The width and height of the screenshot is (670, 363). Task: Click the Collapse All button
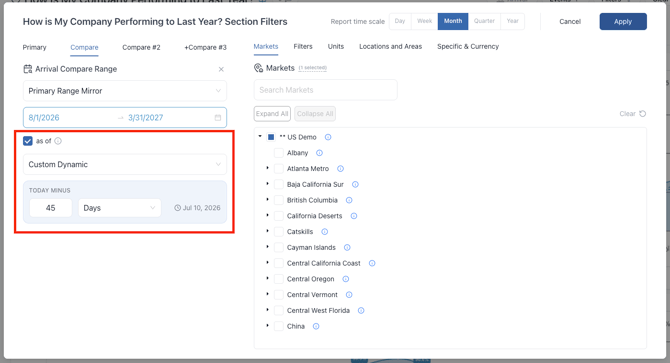pos(315,114)
